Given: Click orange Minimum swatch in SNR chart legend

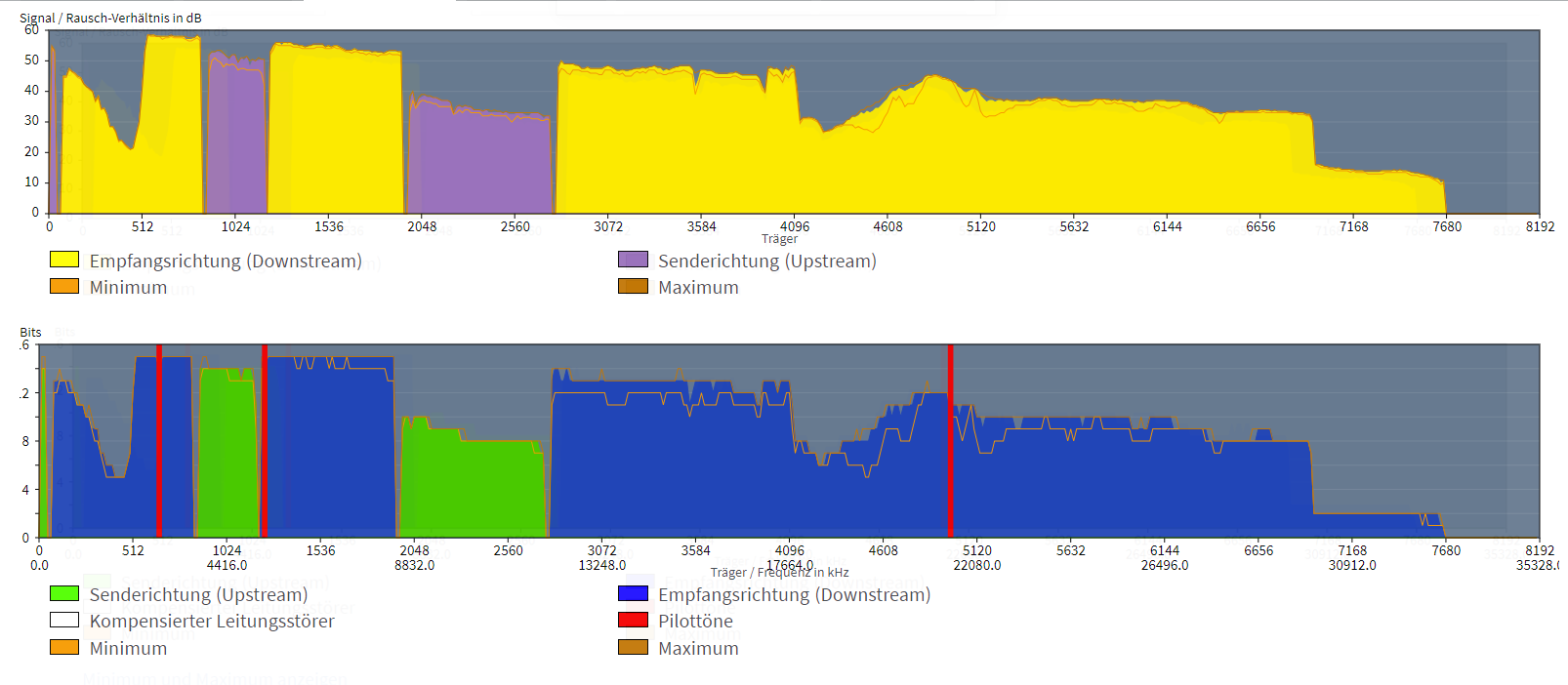Looking at the screenshot, I should (x=64, y=286).
